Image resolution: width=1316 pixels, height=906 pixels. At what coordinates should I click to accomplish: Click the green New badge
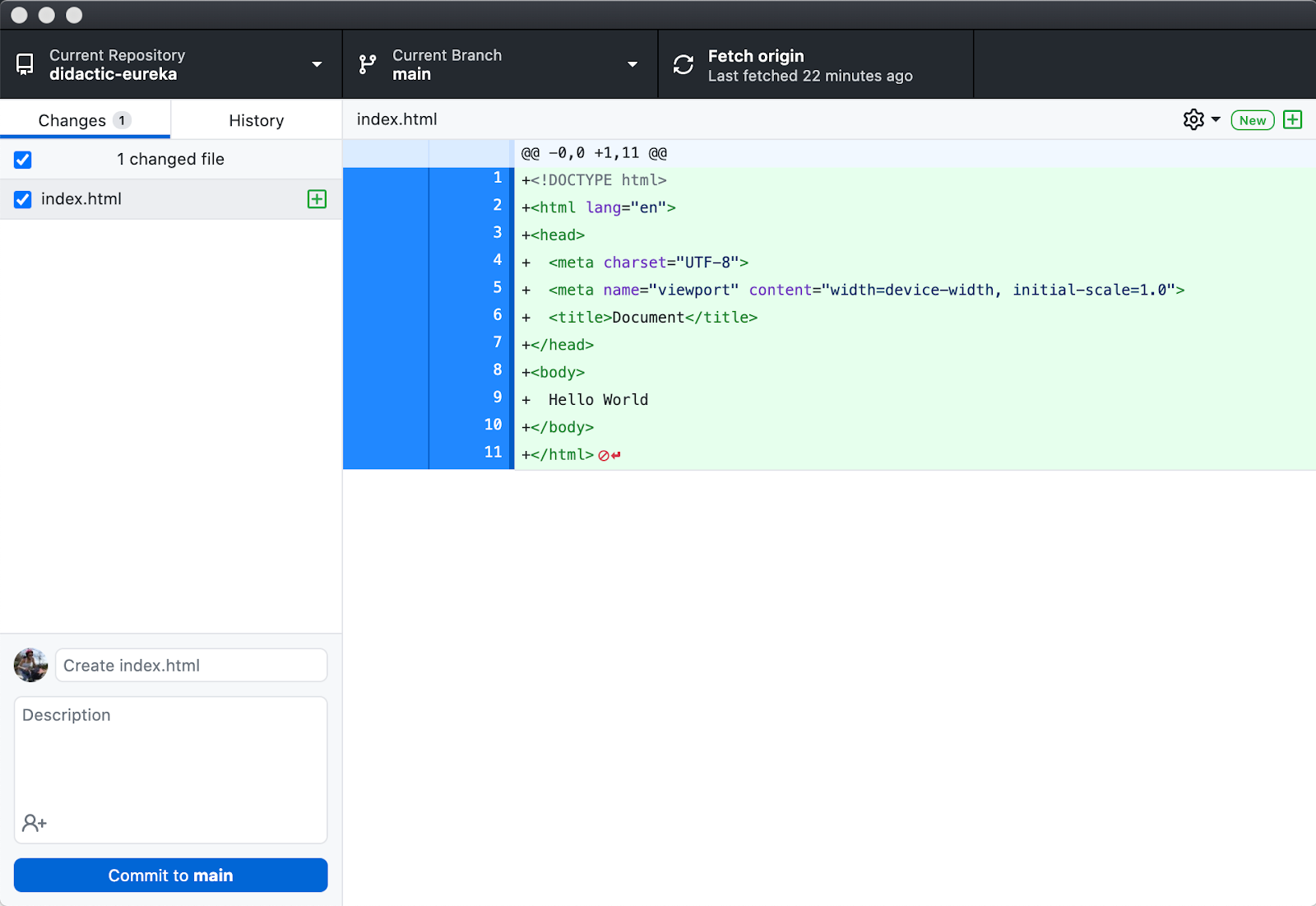[1252, 120]
